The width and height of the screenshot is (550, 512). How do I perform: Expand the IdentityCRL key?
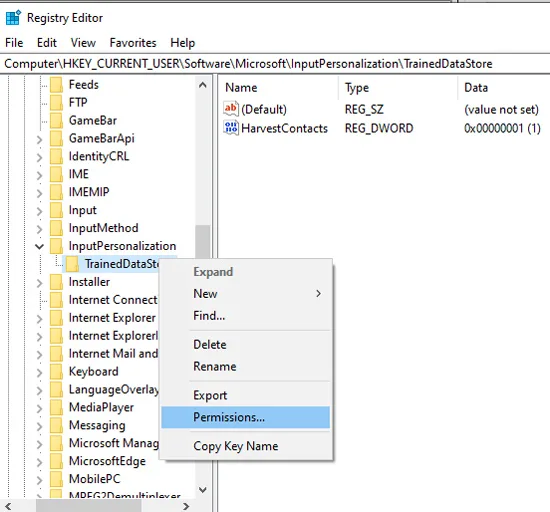pyautogui.click(x=39, y=157)
